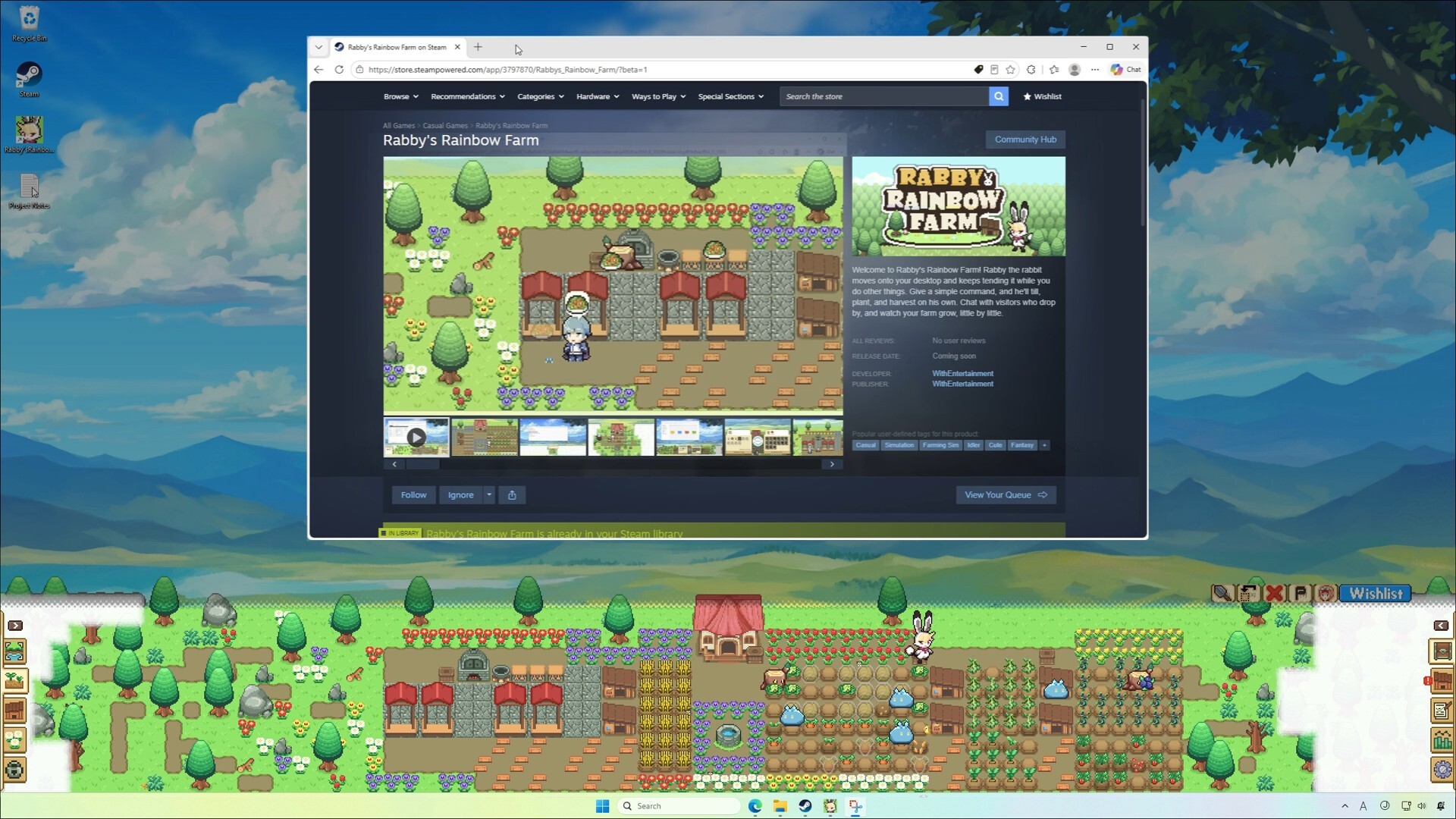
Task: Open the Special Sections menu
Action: [x=731, y=96]
